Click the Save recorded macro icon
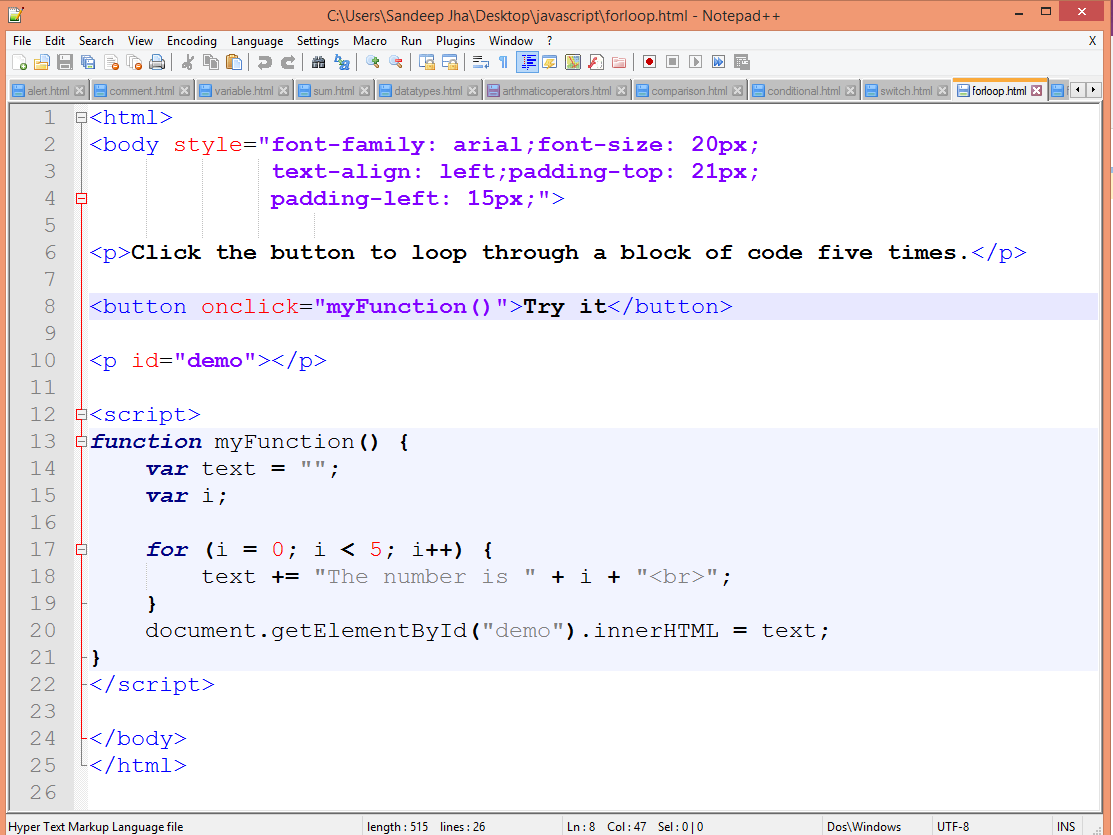 click(742, 62)
